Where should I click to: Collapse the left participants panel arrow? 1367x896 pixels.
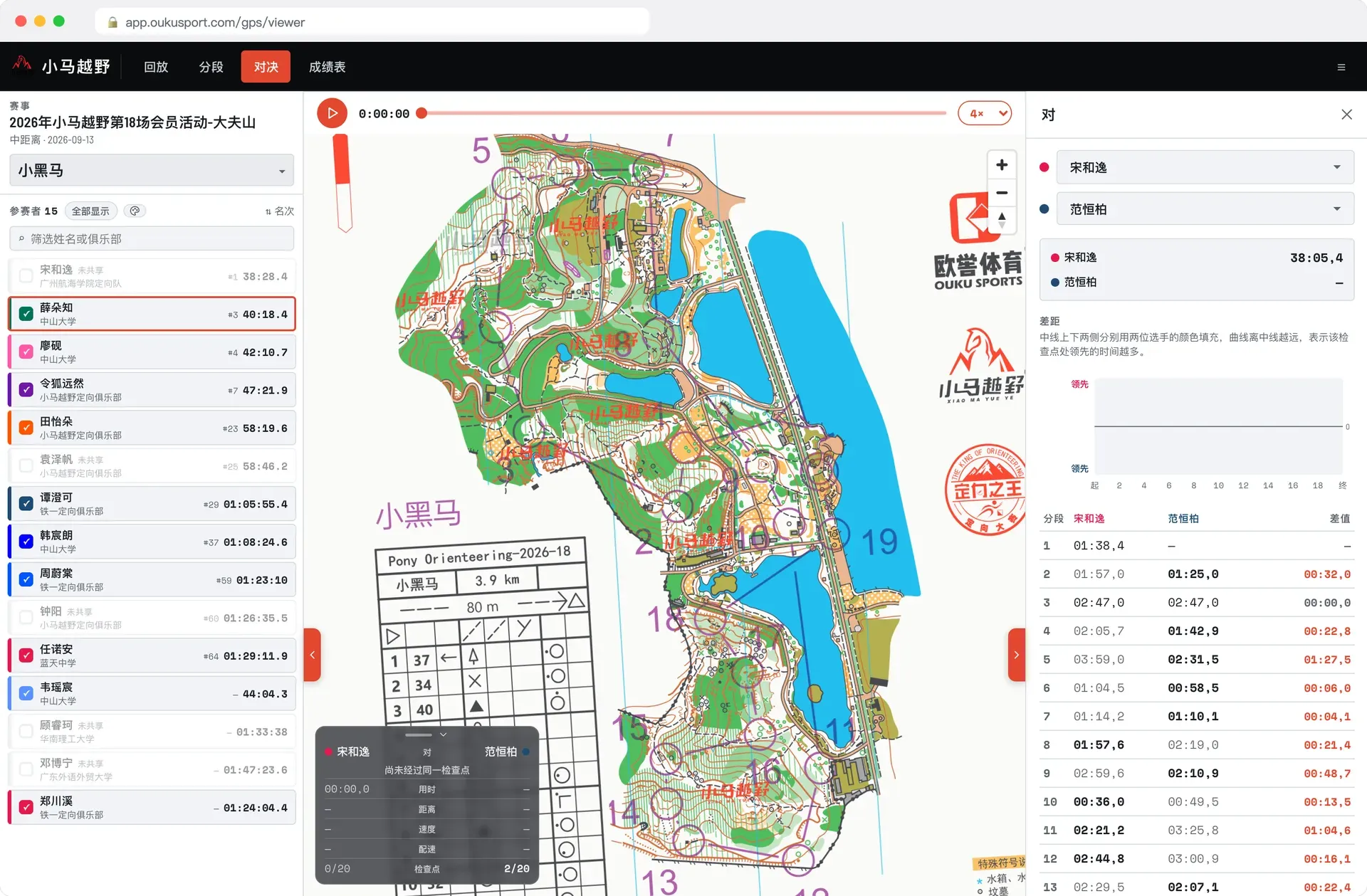point(312,655)
